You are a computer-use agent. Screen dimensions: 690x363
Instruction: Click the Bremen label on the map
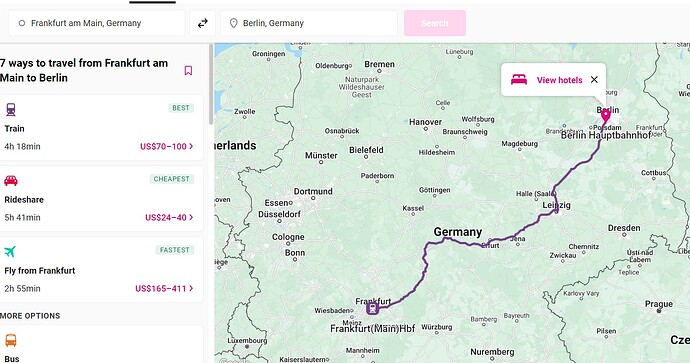coord(379,64)
